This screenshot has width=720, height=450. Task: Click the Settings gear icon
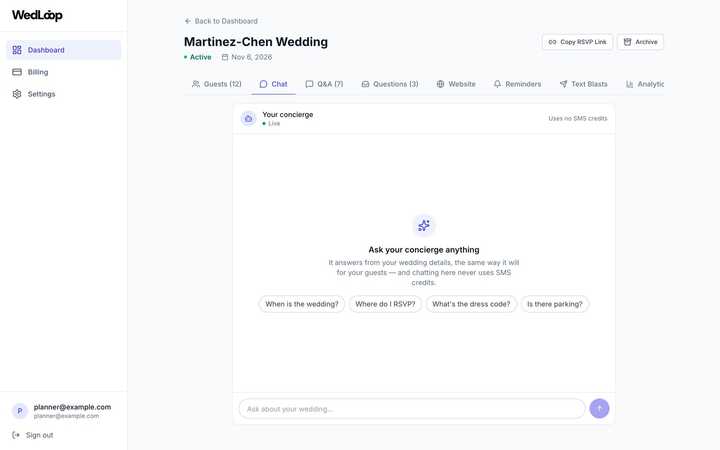tap(17, 94)
